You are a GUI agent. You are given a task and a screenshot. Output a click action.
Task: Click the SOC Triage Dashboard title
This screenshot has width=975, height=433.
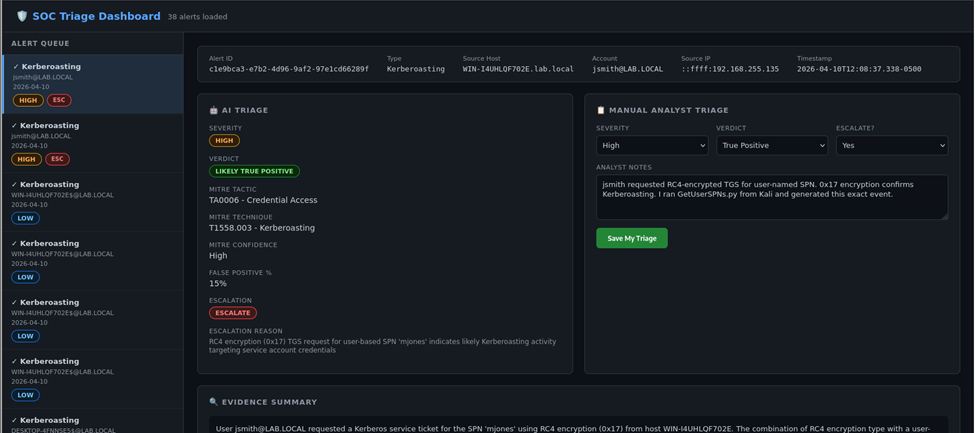(96, 16)
